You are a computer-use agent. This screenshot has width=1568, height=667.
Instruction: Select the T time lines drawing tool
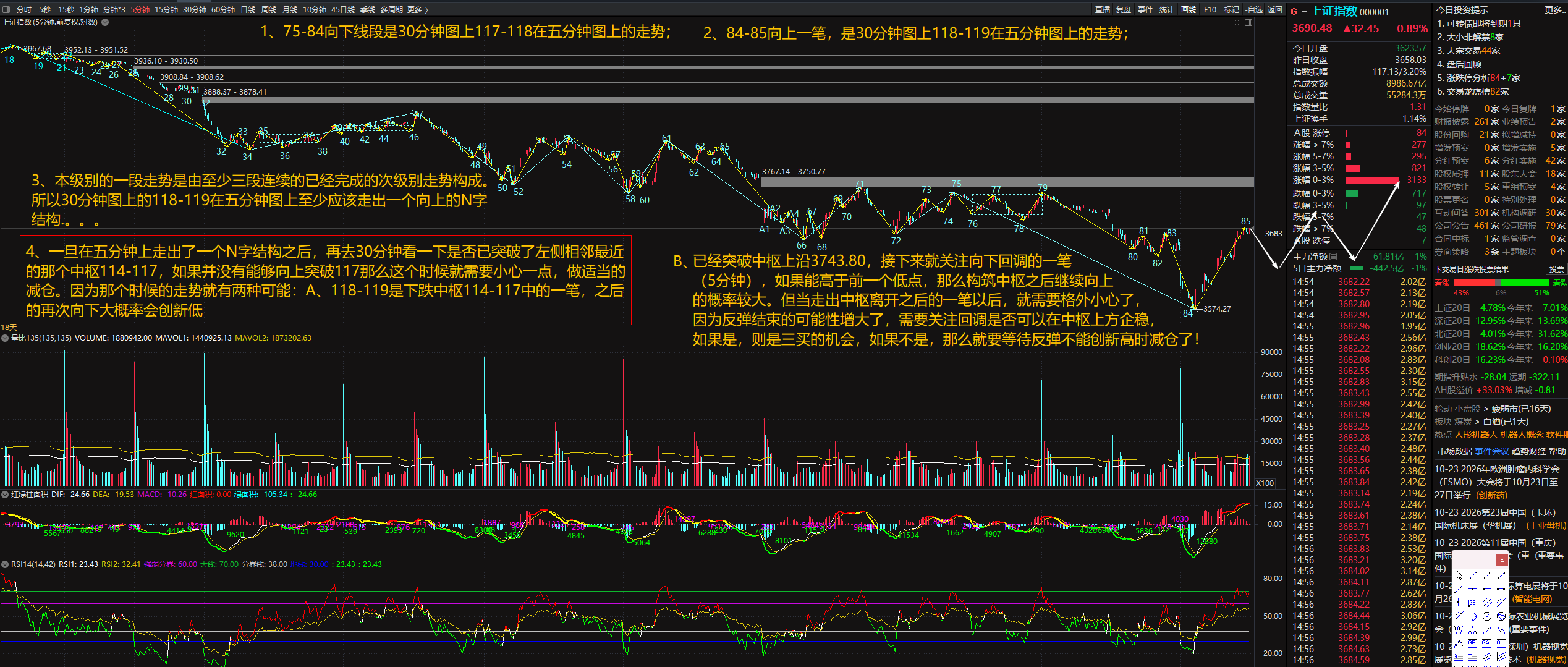[1473, 656]
